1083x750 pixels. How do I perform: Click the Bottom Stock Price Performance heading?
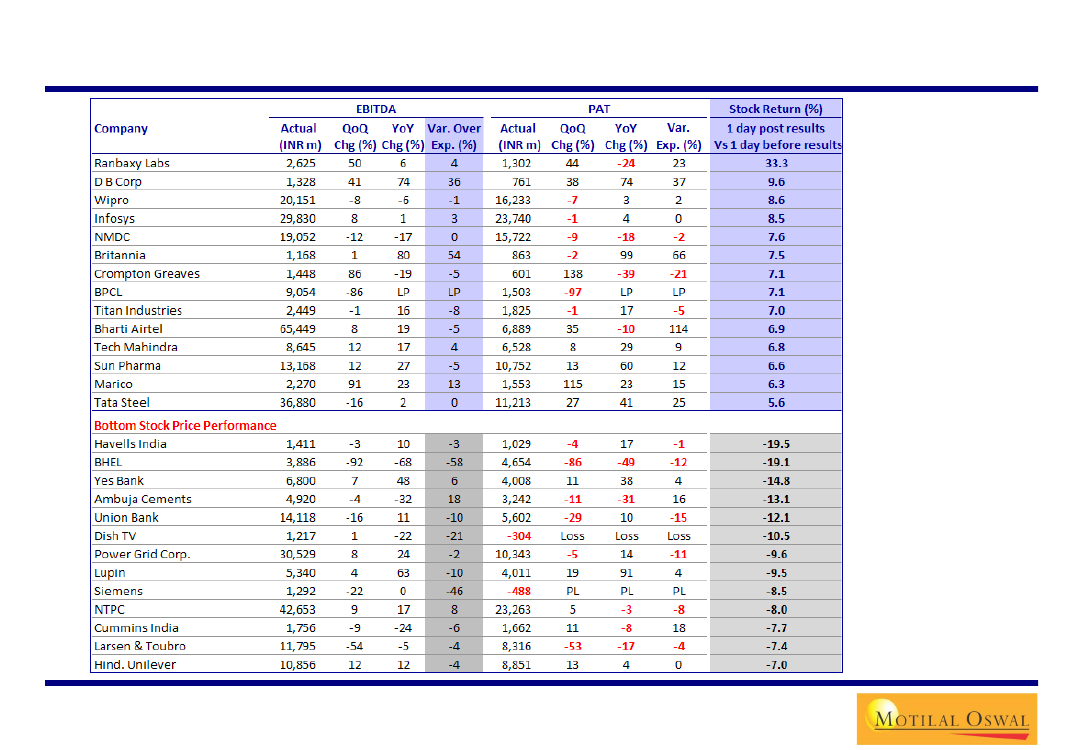point(185,425)
